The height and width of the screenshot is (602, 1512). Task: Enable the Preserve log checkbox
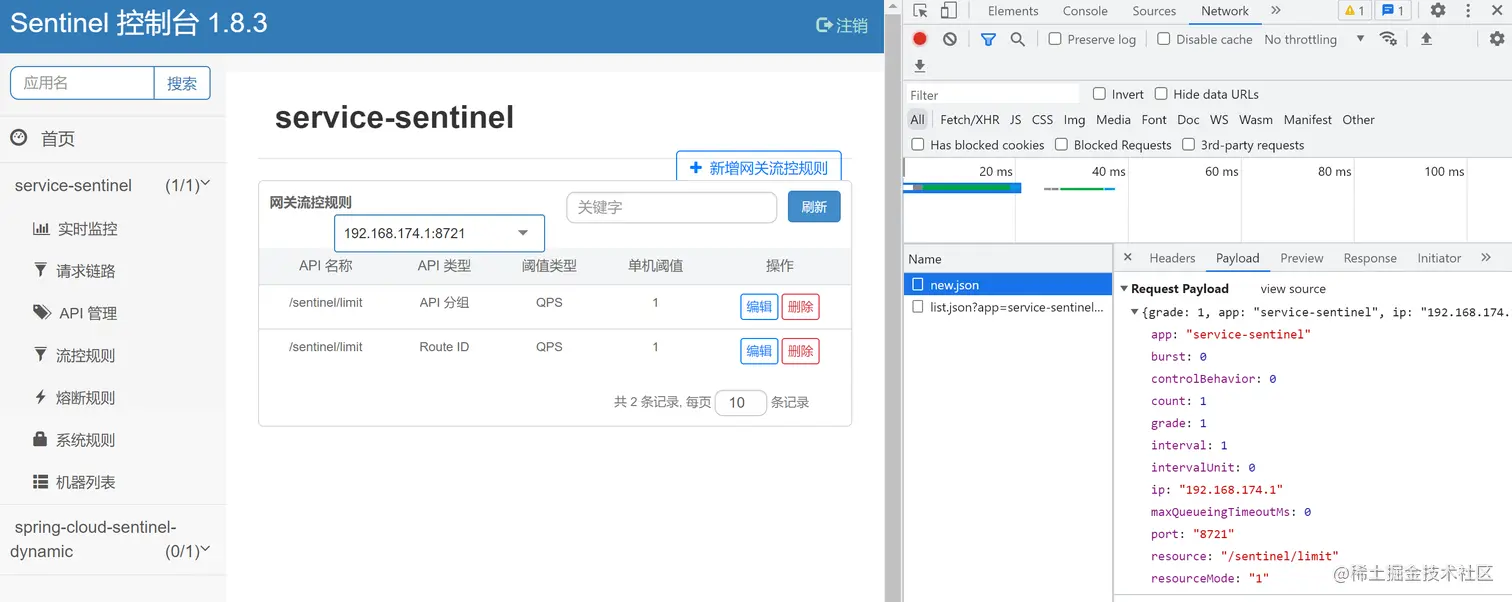point(1055,39)
